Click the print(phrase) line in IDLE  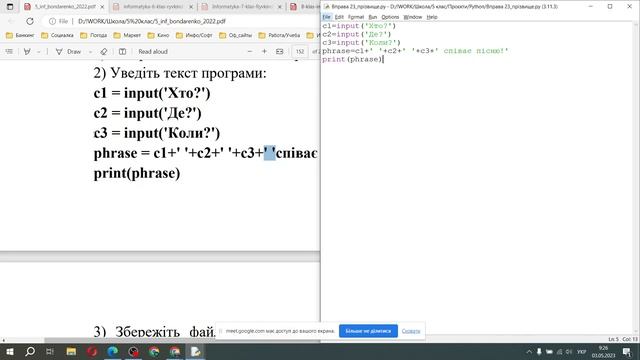[x=352, y=60]
